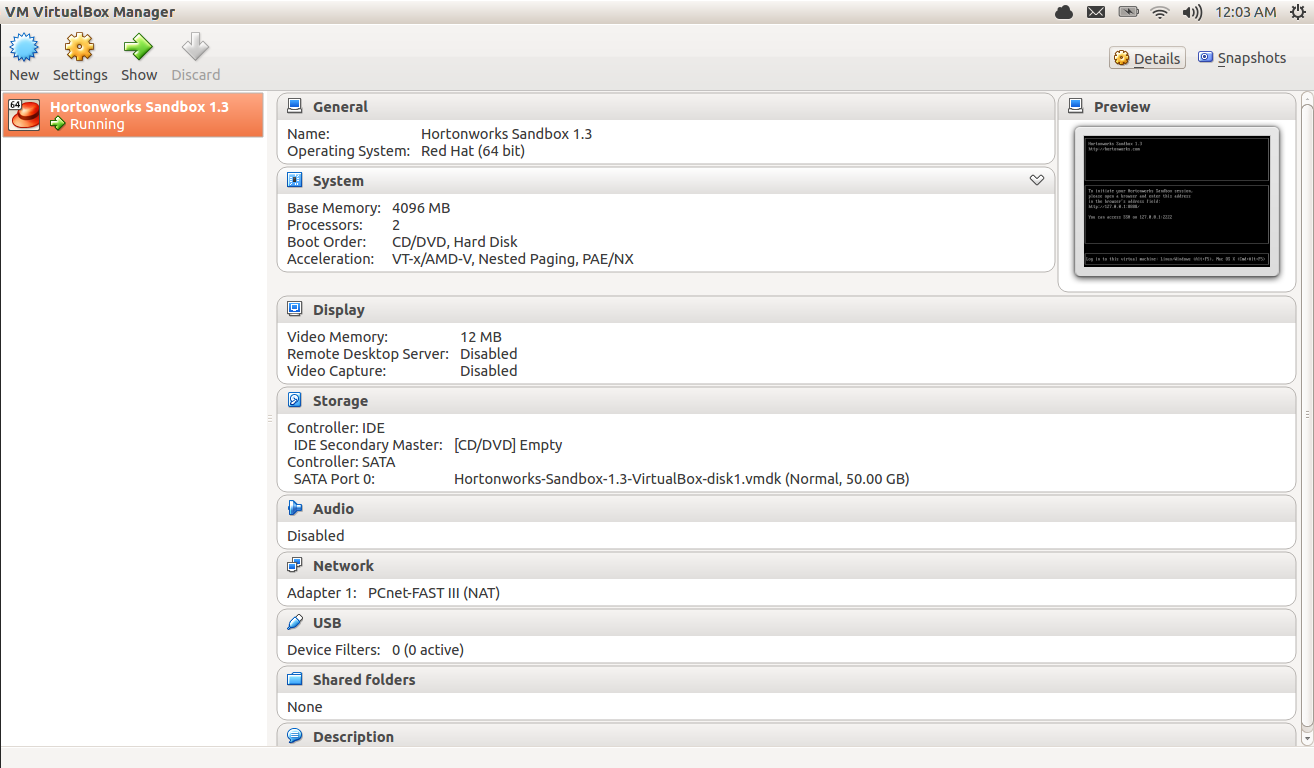Click '0 (0 active)' device filters text
Viewport: 1314px width, 768px height.
coord(428,650)
